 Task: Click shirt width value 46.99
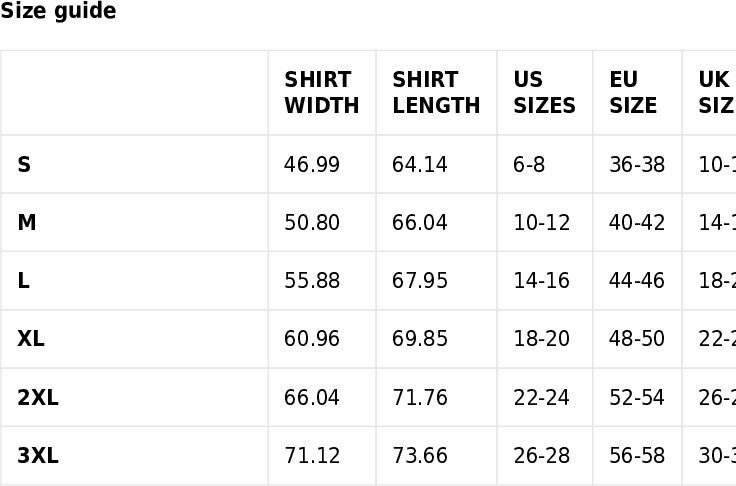tap(312, 165)
